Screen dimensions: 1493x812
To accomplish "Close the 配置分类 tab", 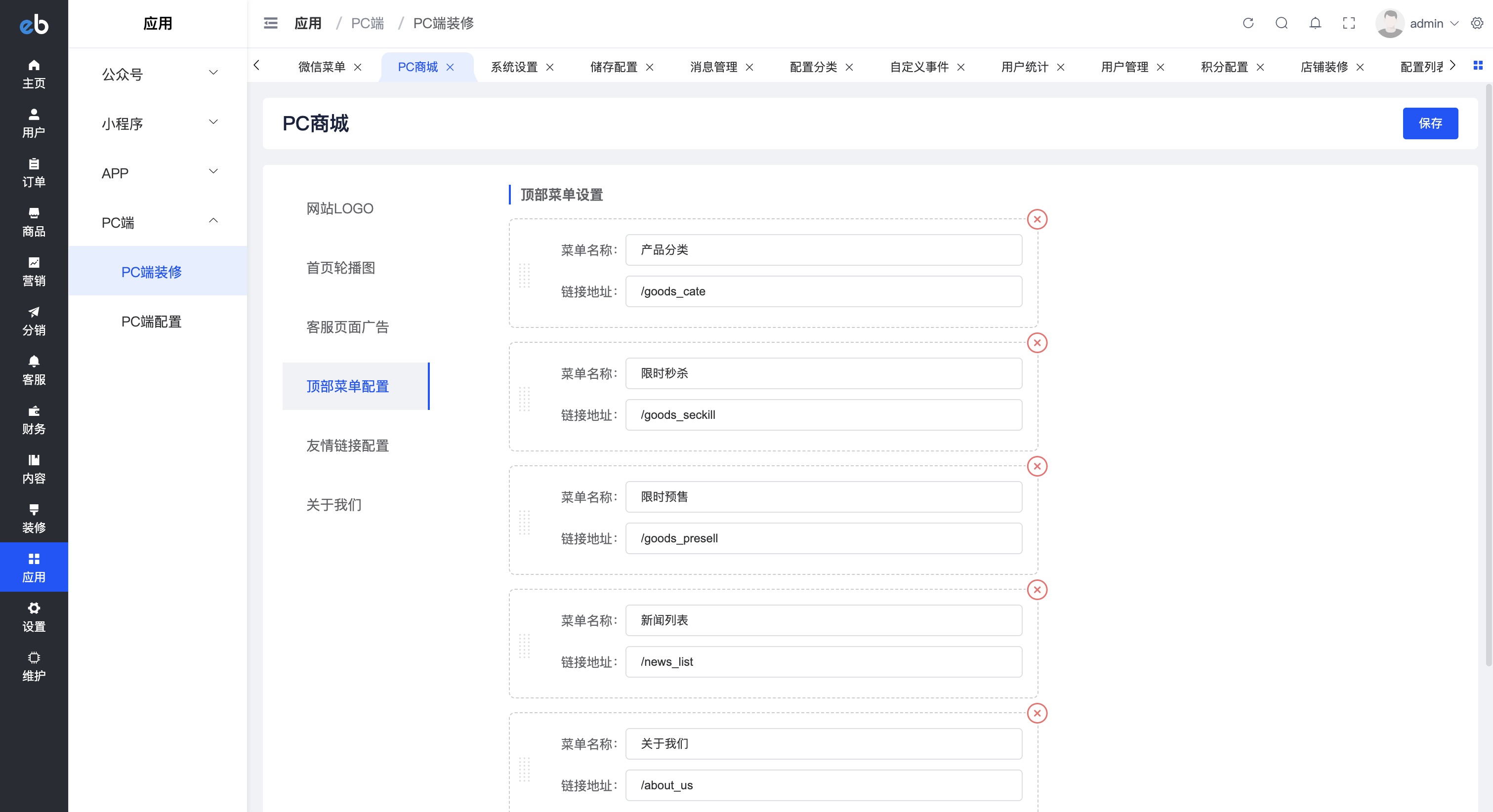I will (x=849, y=67).
